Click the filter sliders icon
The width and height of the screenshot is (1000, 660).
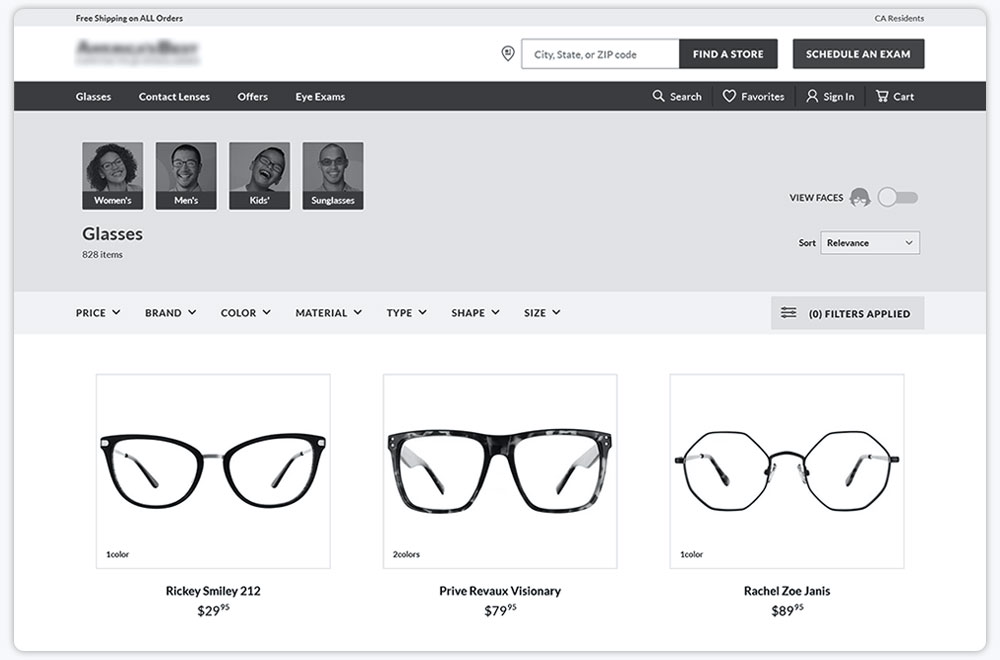point(789,313)
